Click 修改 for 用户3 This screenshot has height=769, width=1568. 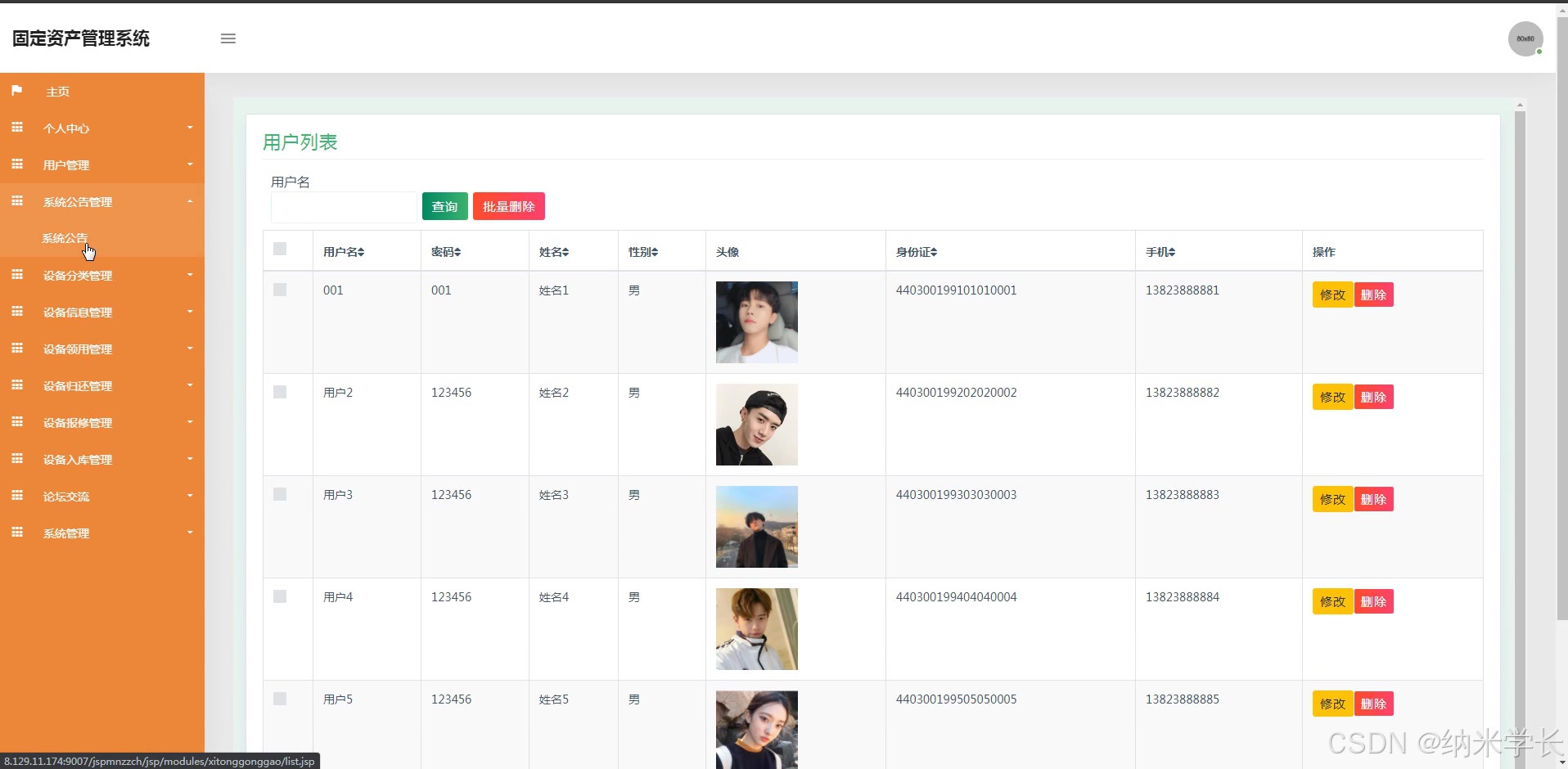coord(1332,499)
